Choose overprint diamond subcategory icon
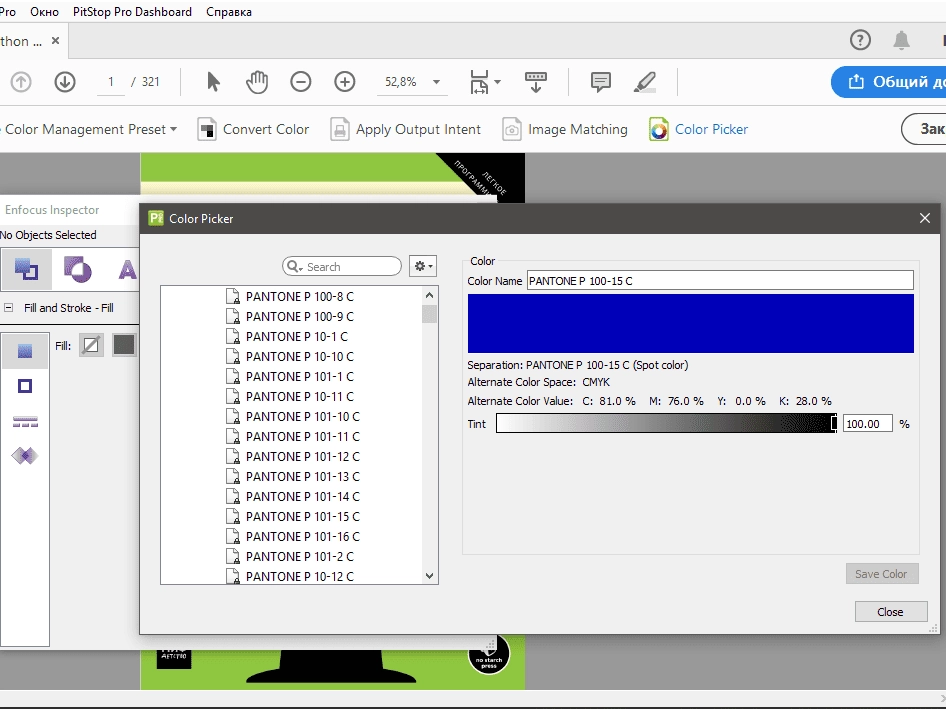 pyautogui.click(x=25, y=455)
